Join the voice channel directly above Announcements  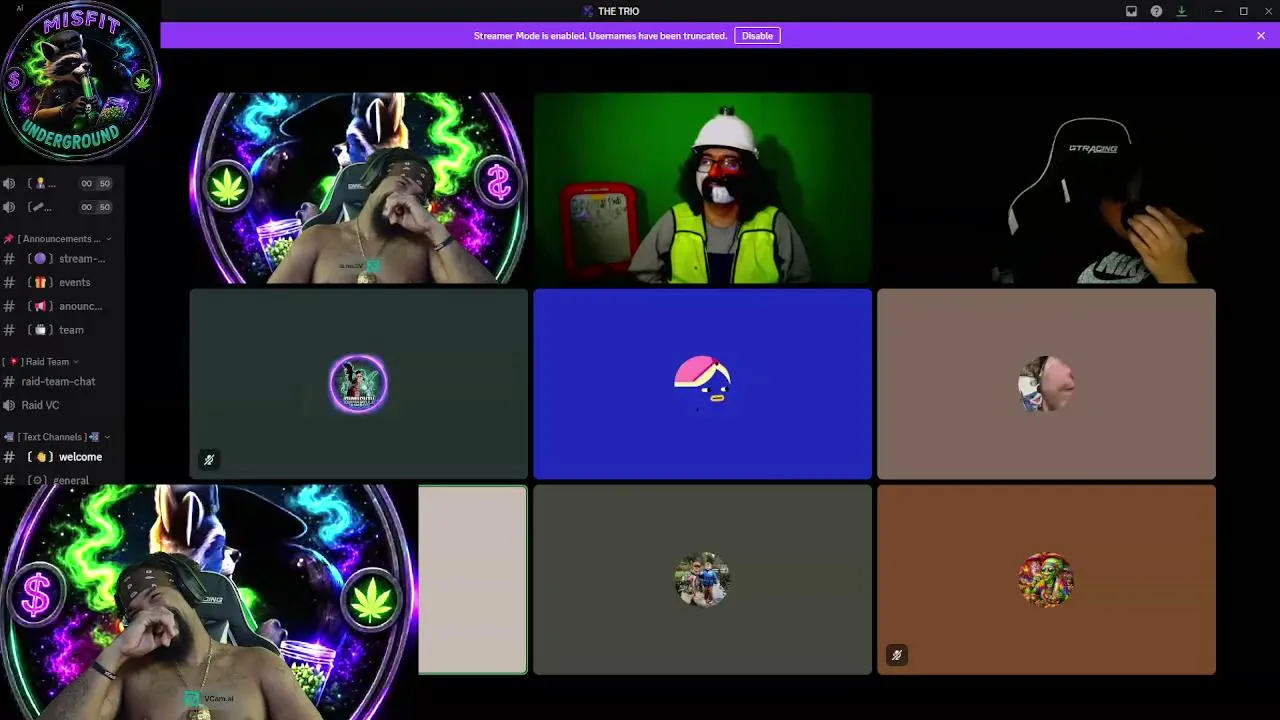[58, 207]
